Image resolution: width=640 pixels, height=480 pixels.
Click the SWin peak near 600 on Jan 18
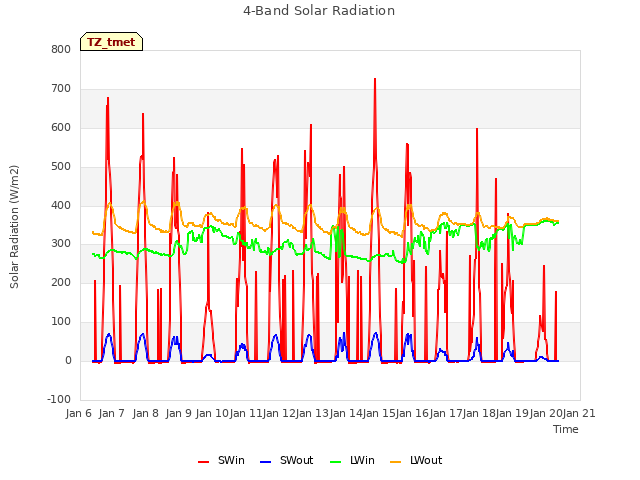[x=477, y=129]
